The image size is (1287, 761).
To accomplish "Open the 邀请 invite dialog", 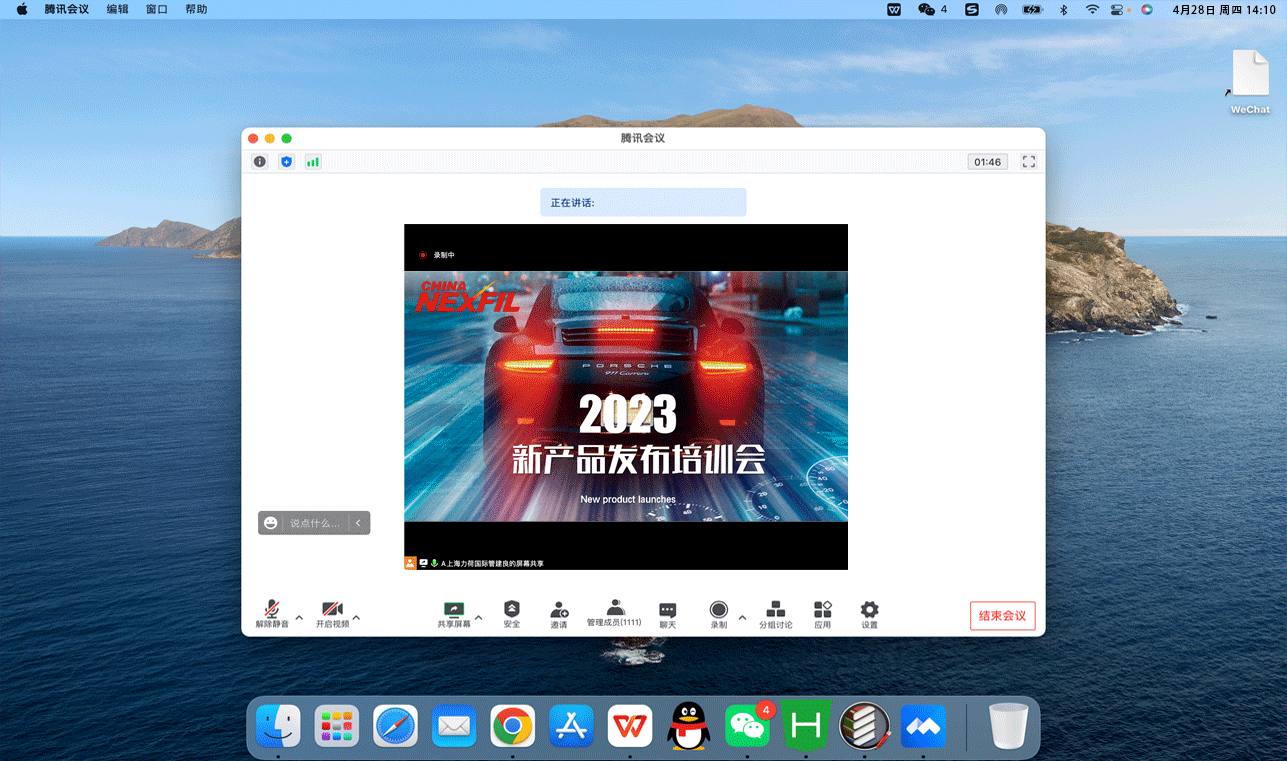I will click(x=559, y=614).
